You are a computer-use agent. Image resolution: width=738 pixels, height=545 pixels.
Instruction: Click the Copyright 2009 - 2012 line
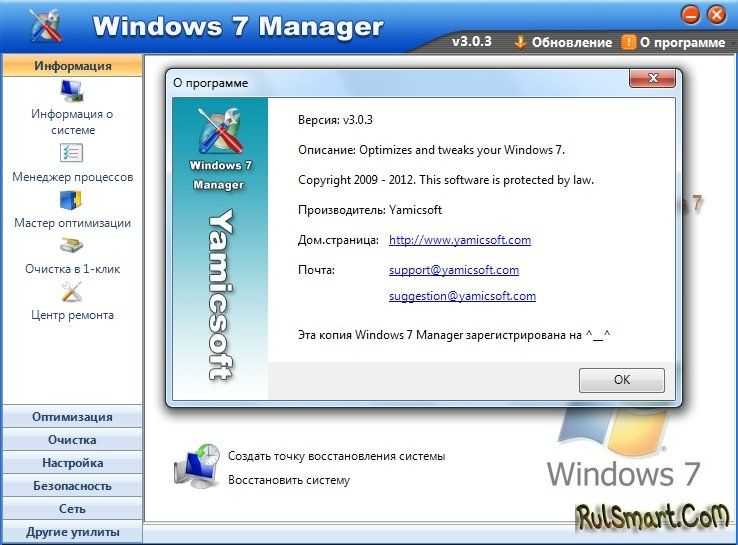coord(446,180)
